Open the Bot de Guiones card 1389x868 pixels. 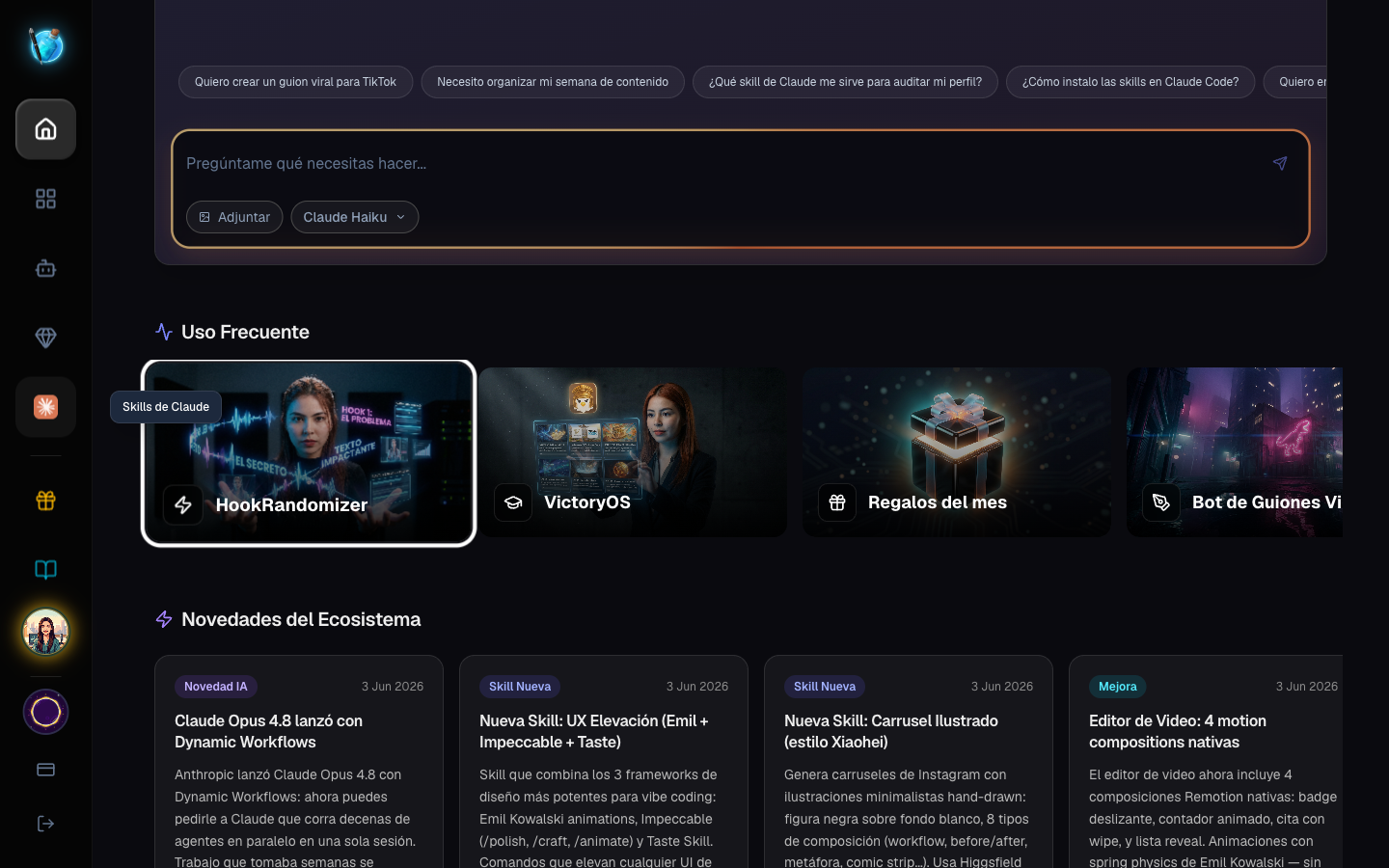(1235, 452)
